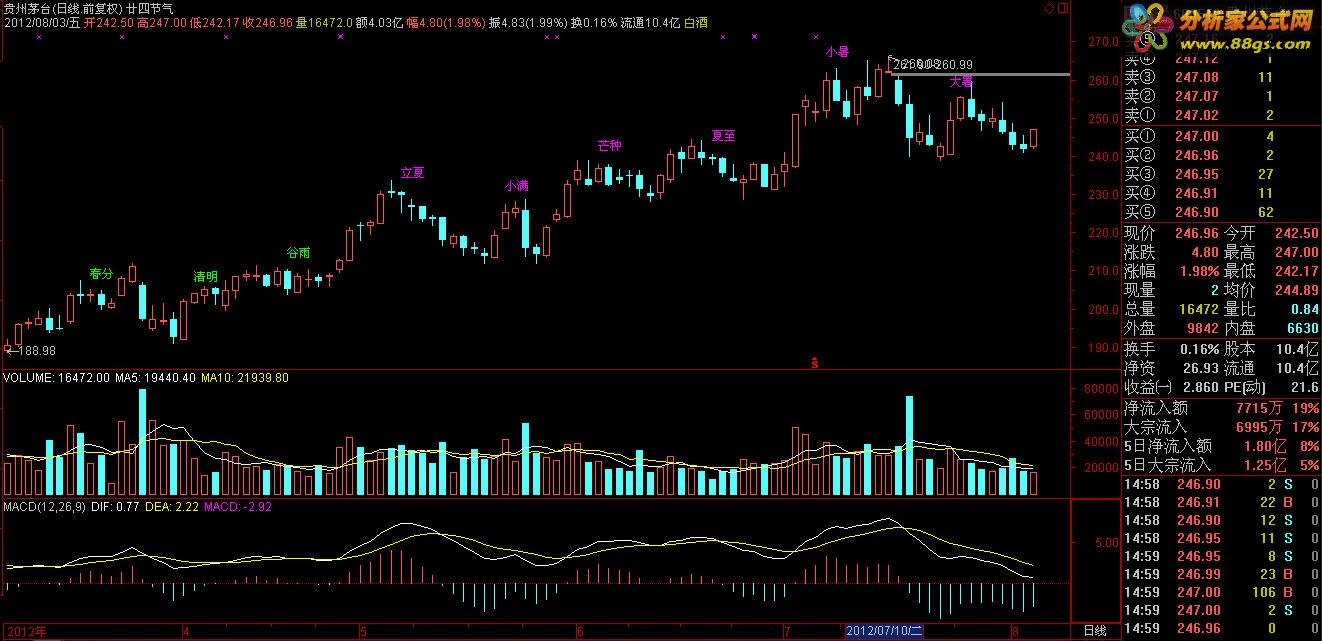Click the 量比 0.84 field

pos(1271,309)
